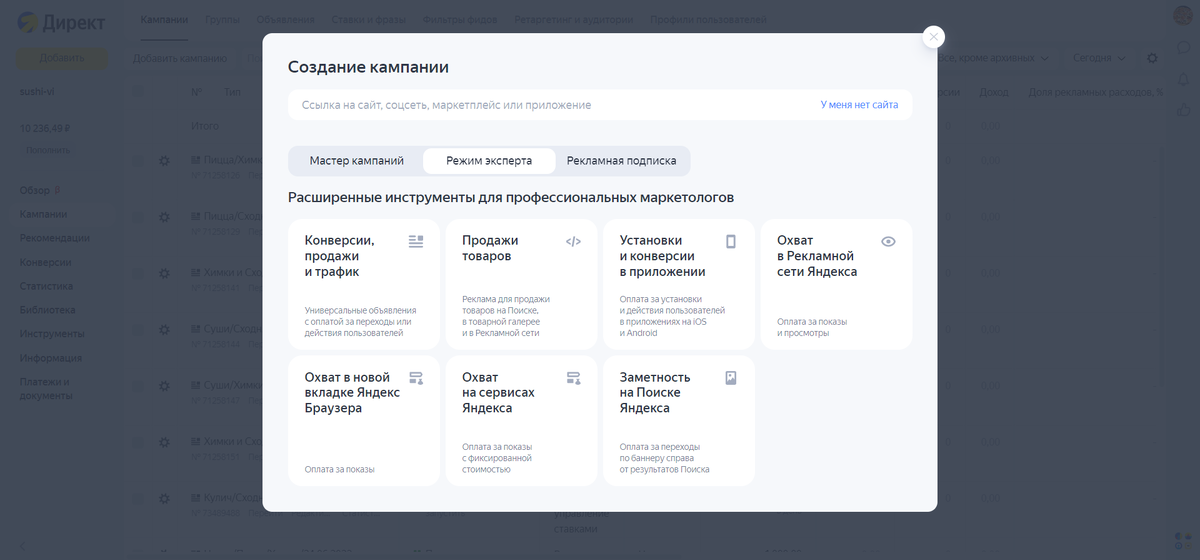Image resolution: width=1200 pixels, height=560 pixels.
Task: Choose 'Продажи товаров' campaign title
Action: (490, 248)
